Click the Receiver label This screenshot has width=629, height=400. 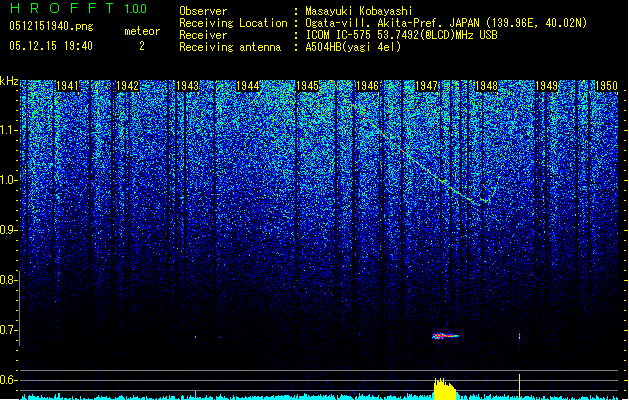(x=203, y=35)
